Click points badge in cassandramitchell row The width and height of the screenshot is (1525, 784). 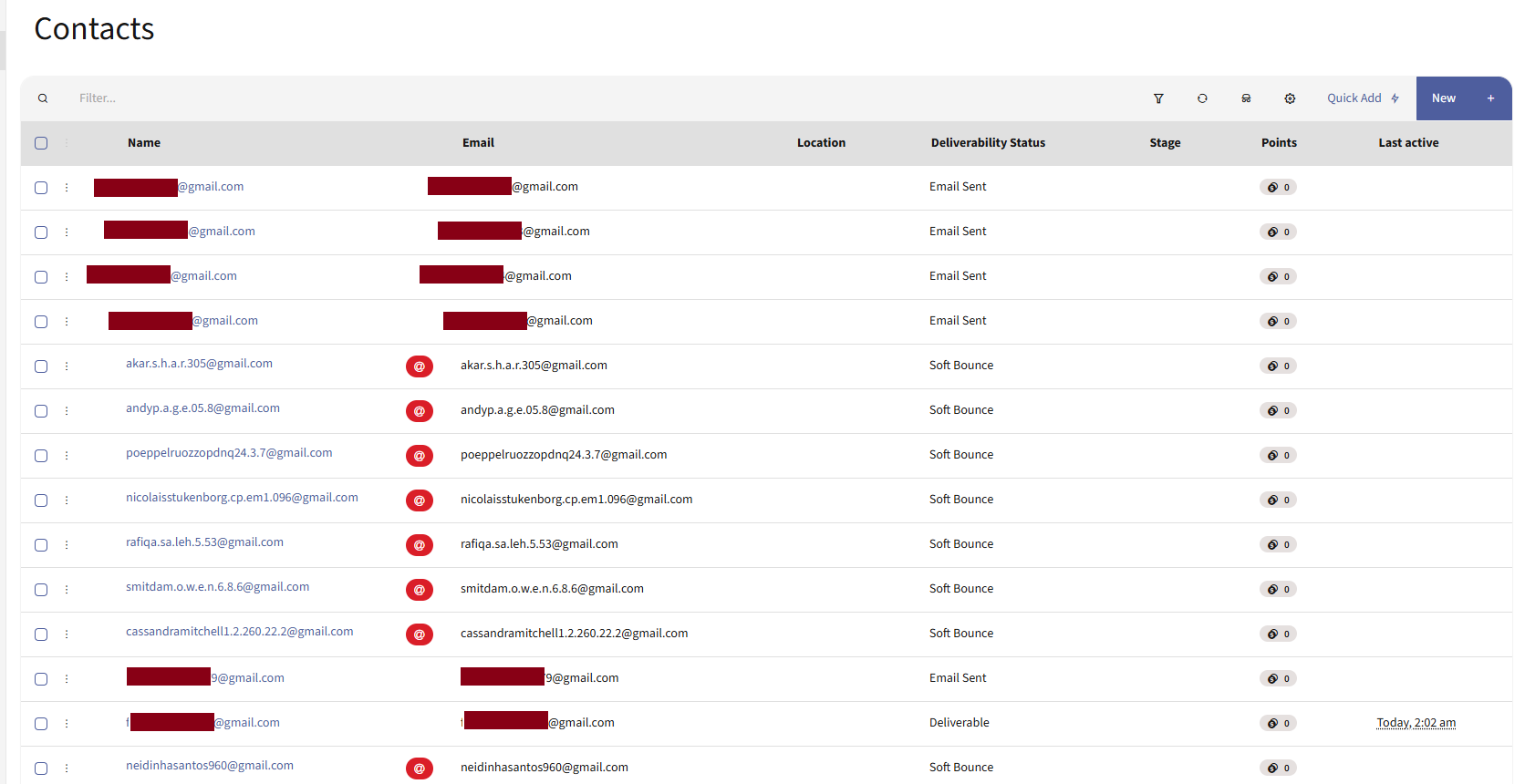(1278, 634)
